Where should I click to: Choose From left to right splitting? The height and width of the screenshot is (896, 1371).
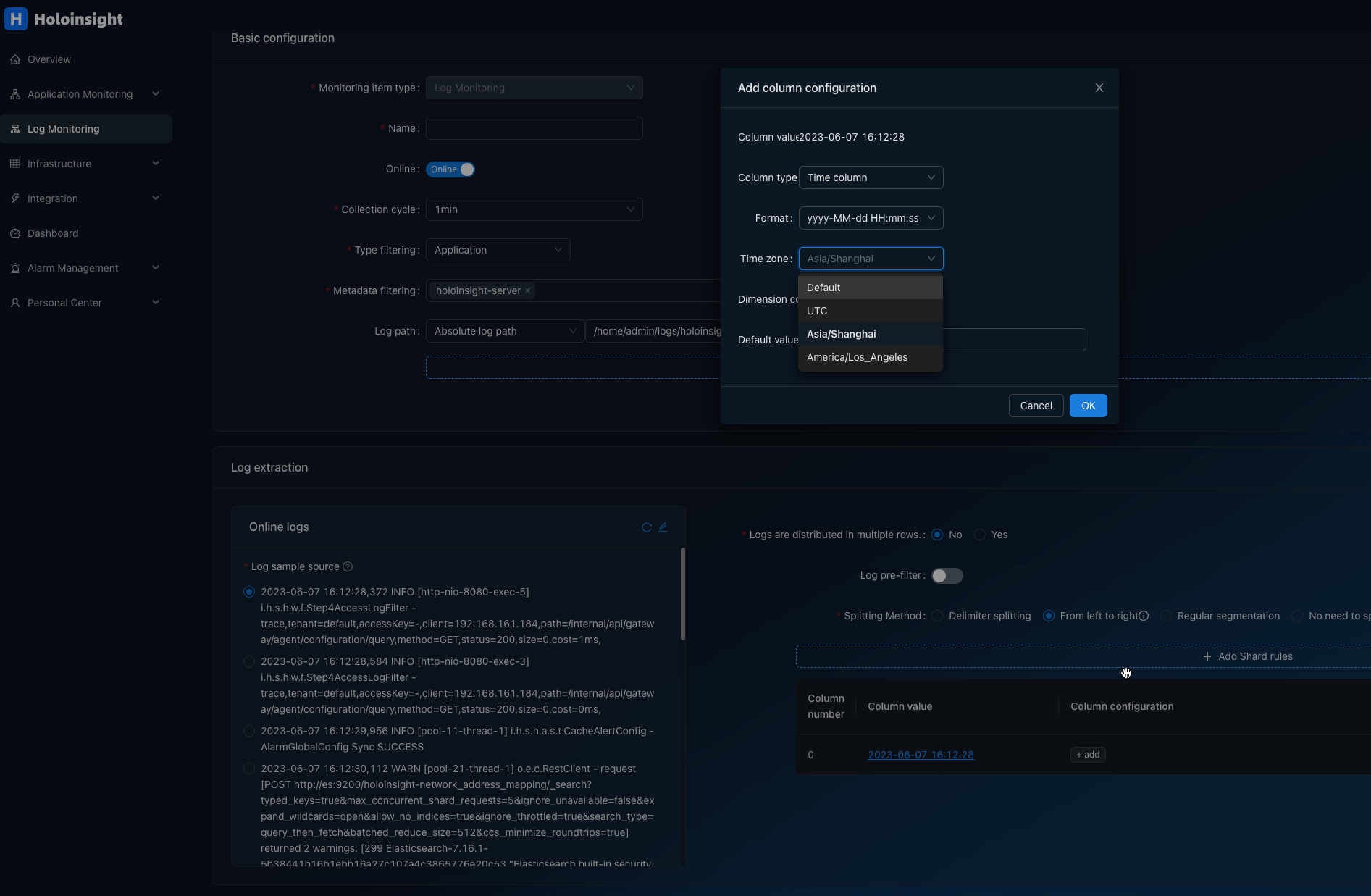(1048, 616)
